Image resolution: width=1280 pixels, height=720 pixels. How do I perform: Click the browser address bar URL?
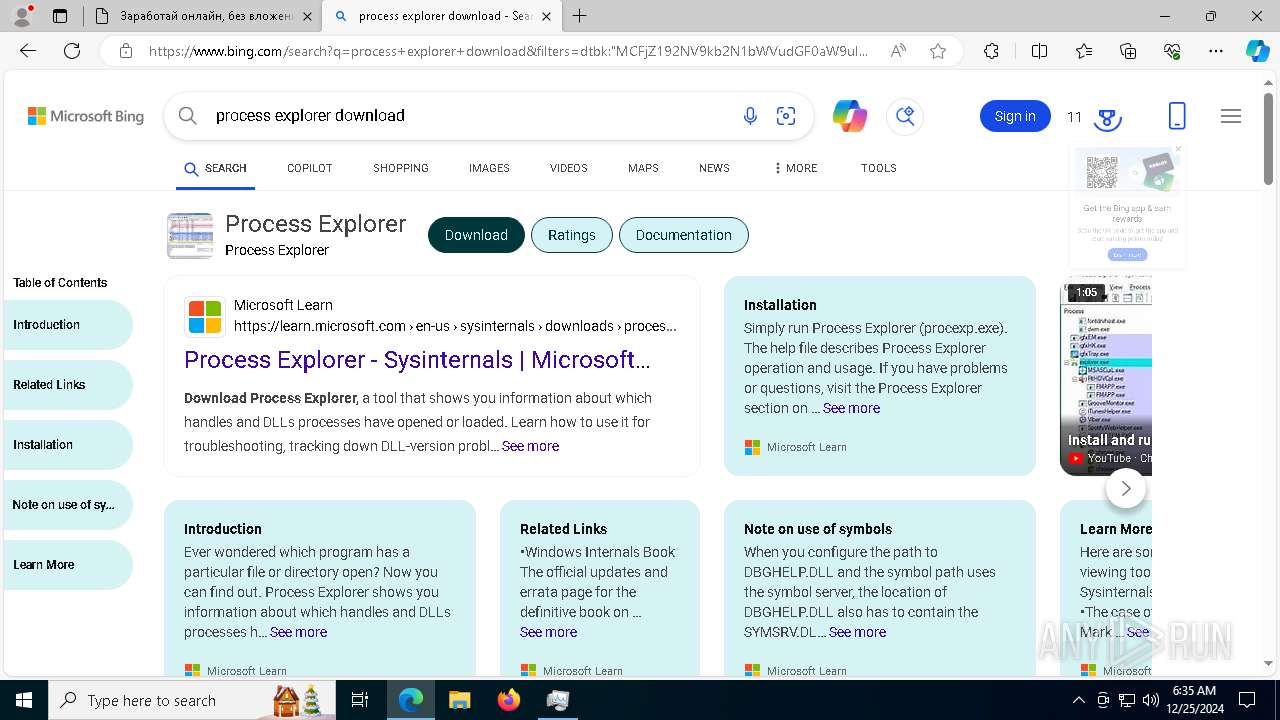508,51
